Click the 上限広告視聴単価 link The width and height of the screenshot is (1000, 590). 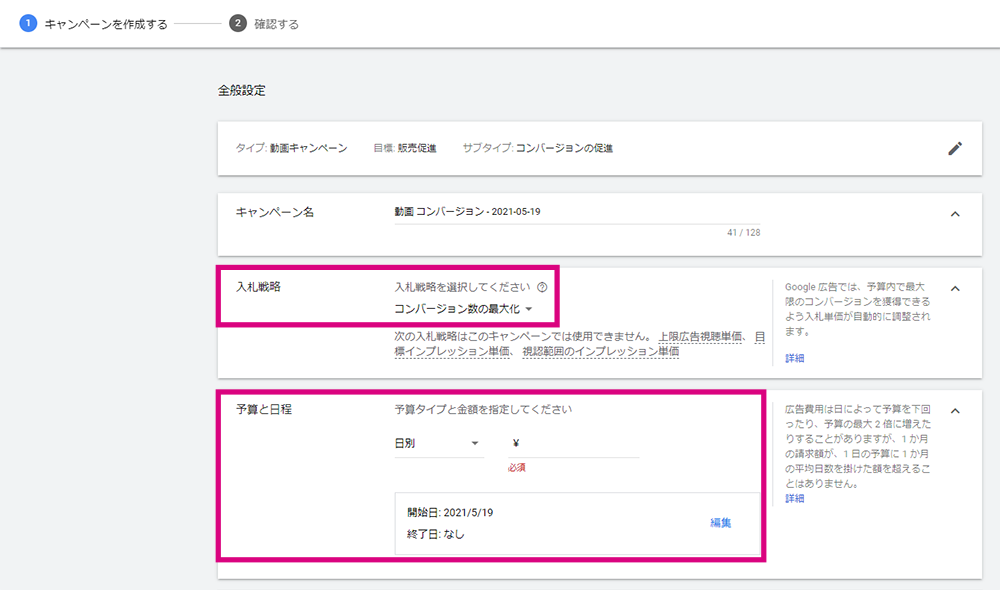point(700,337)
